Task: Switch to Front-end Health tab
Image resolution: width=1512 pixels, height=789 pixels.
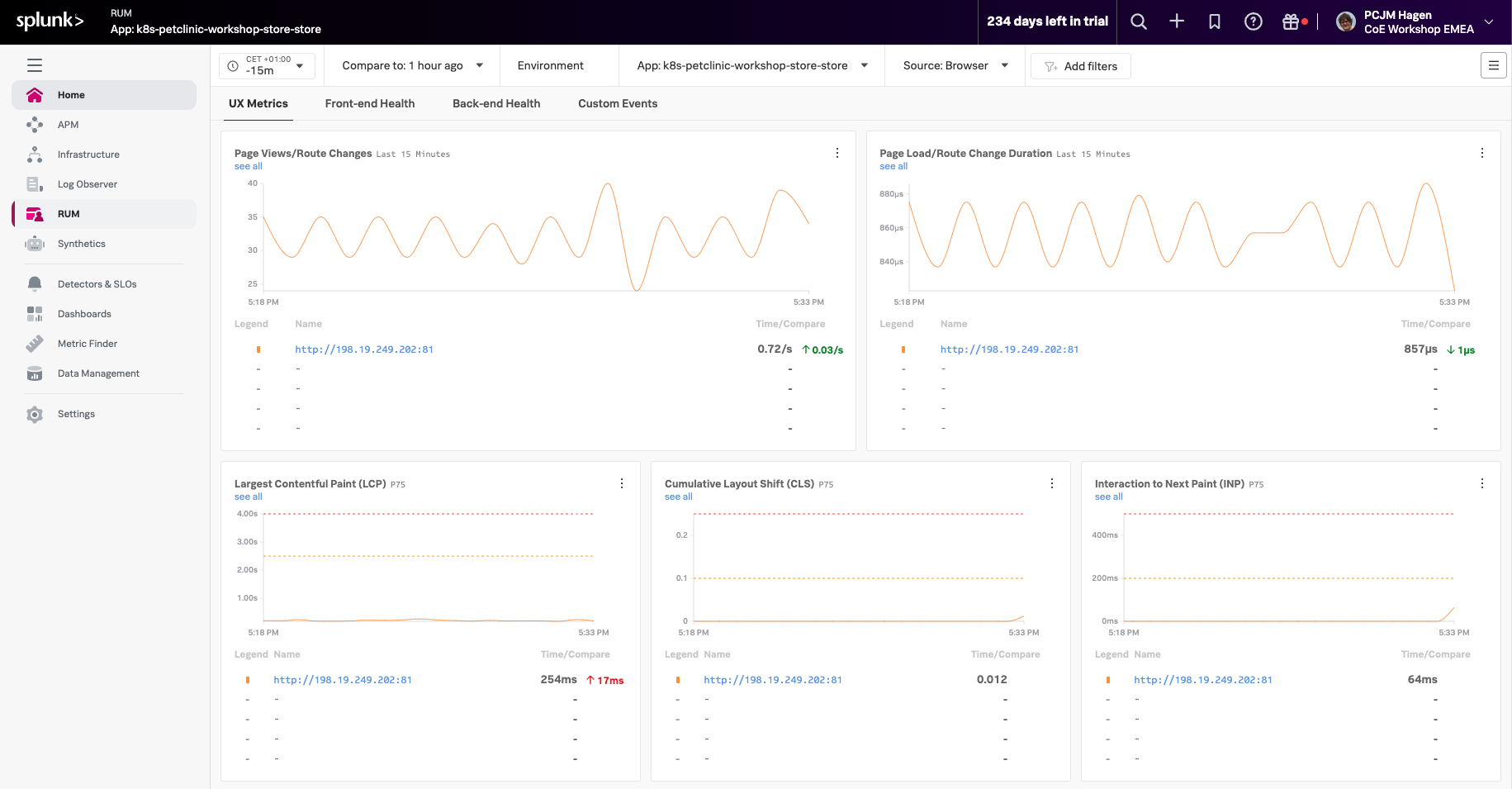Action: click(x=369, y=104)
